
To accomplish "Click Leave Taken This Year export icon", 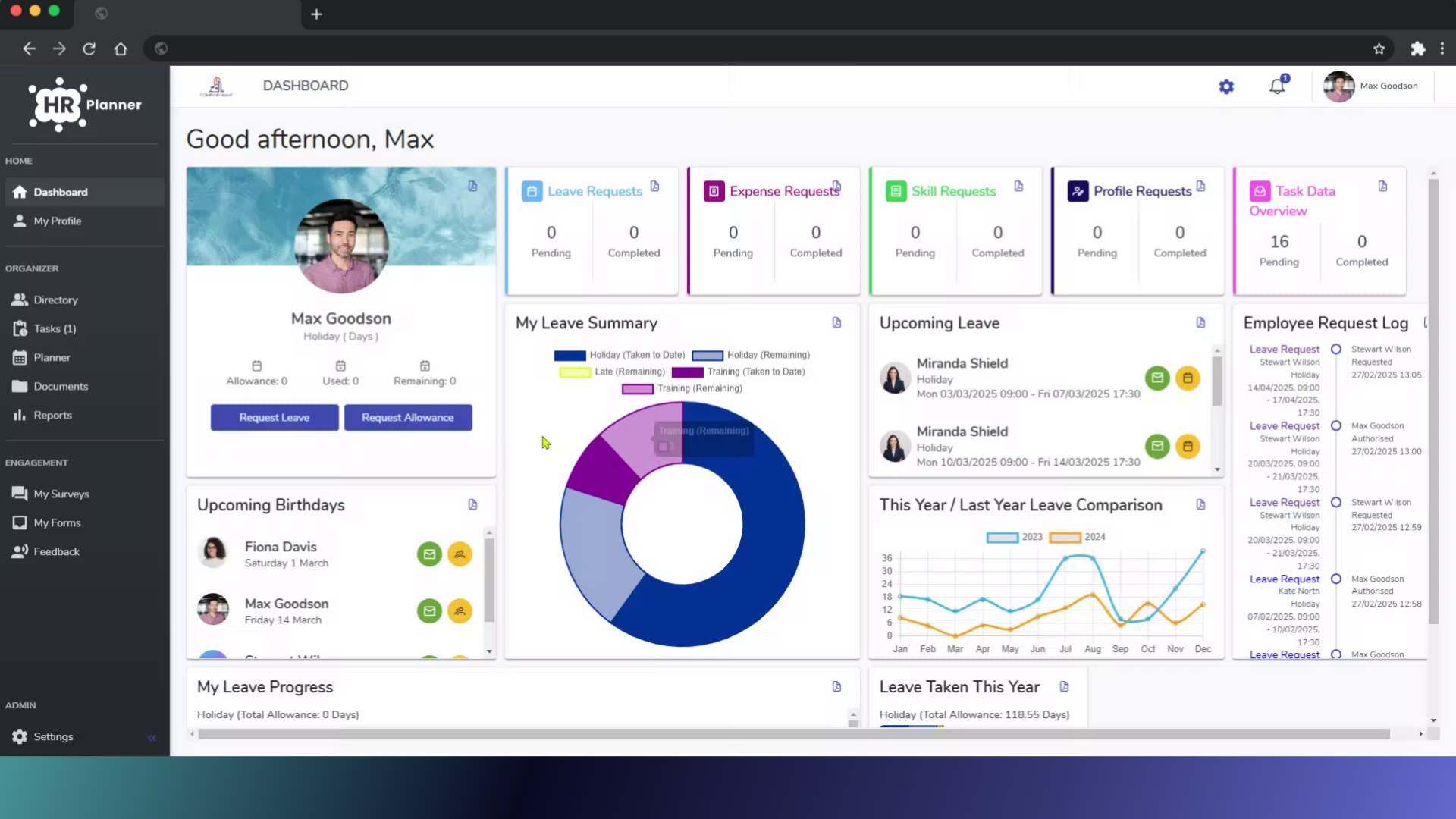I will click(x=1064, y=686).
